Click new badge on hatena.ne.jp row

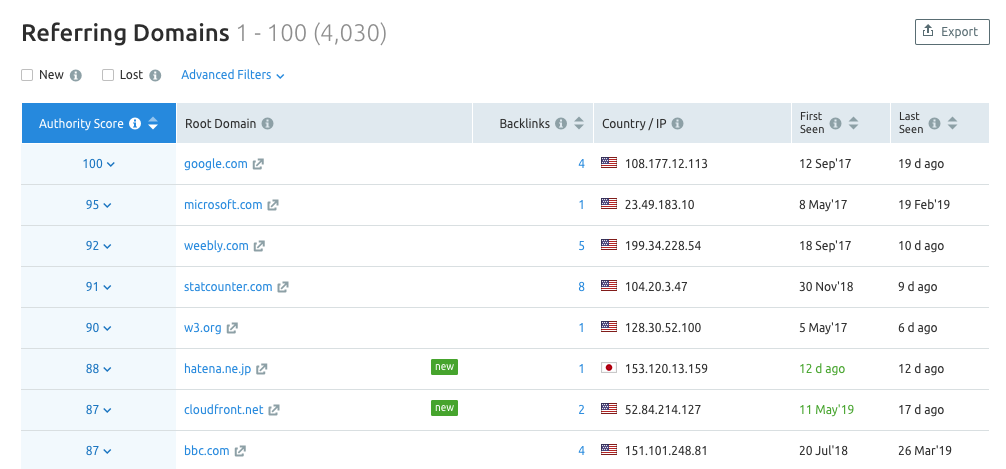pos(444,367)
